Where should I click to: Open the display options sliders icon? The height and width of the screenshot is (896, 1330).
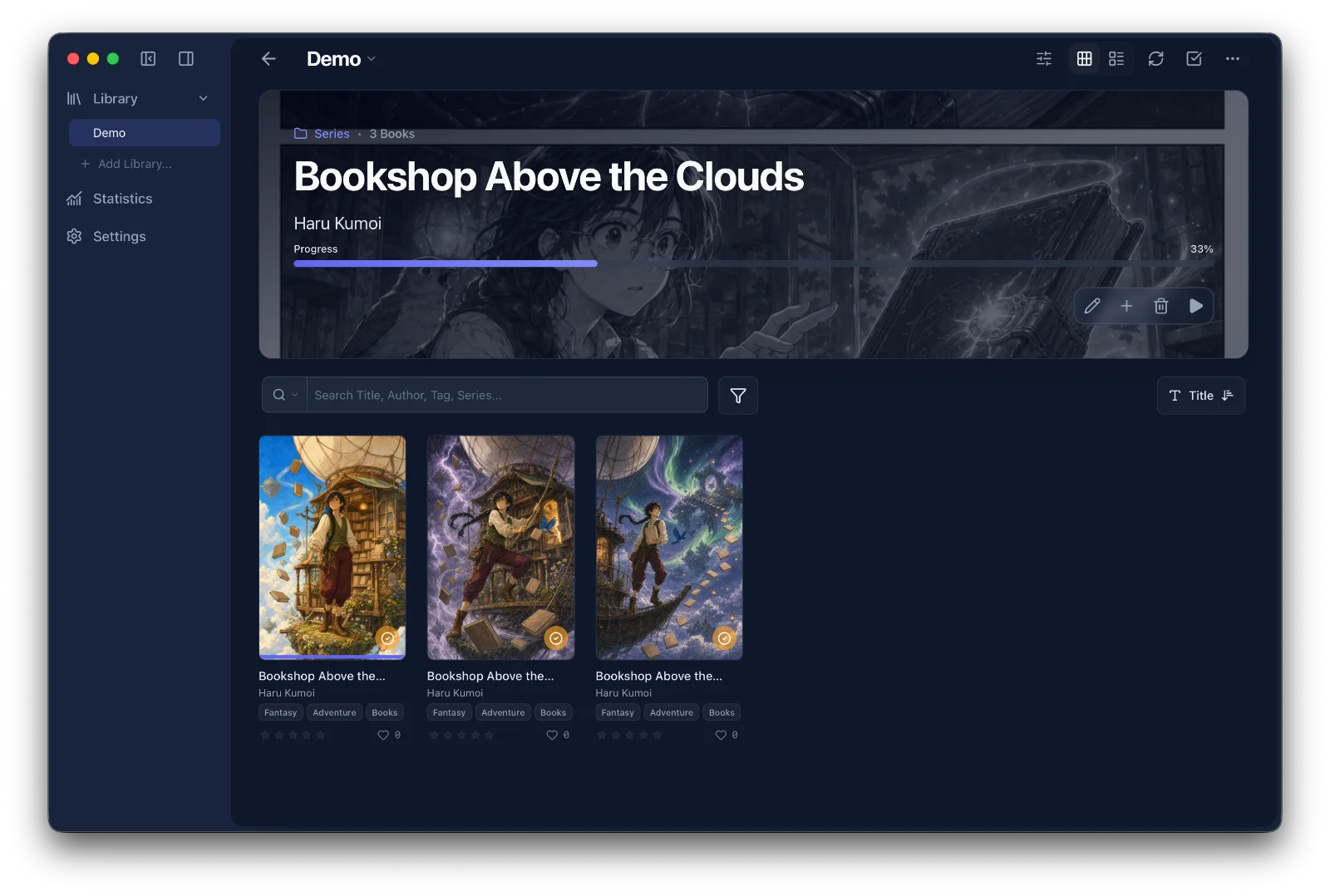[1044, 58]
